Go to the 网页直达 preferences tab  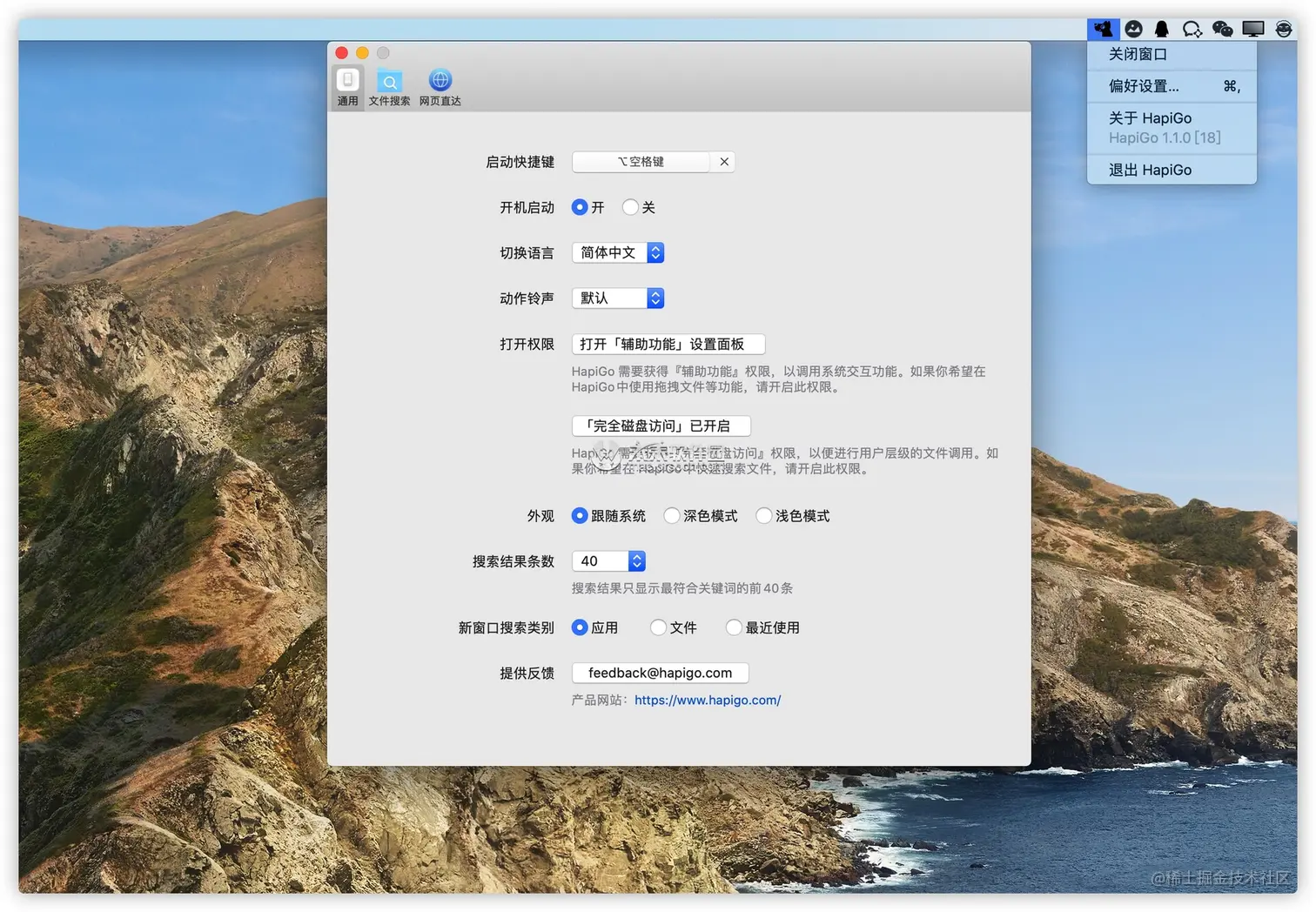point(440,87)
